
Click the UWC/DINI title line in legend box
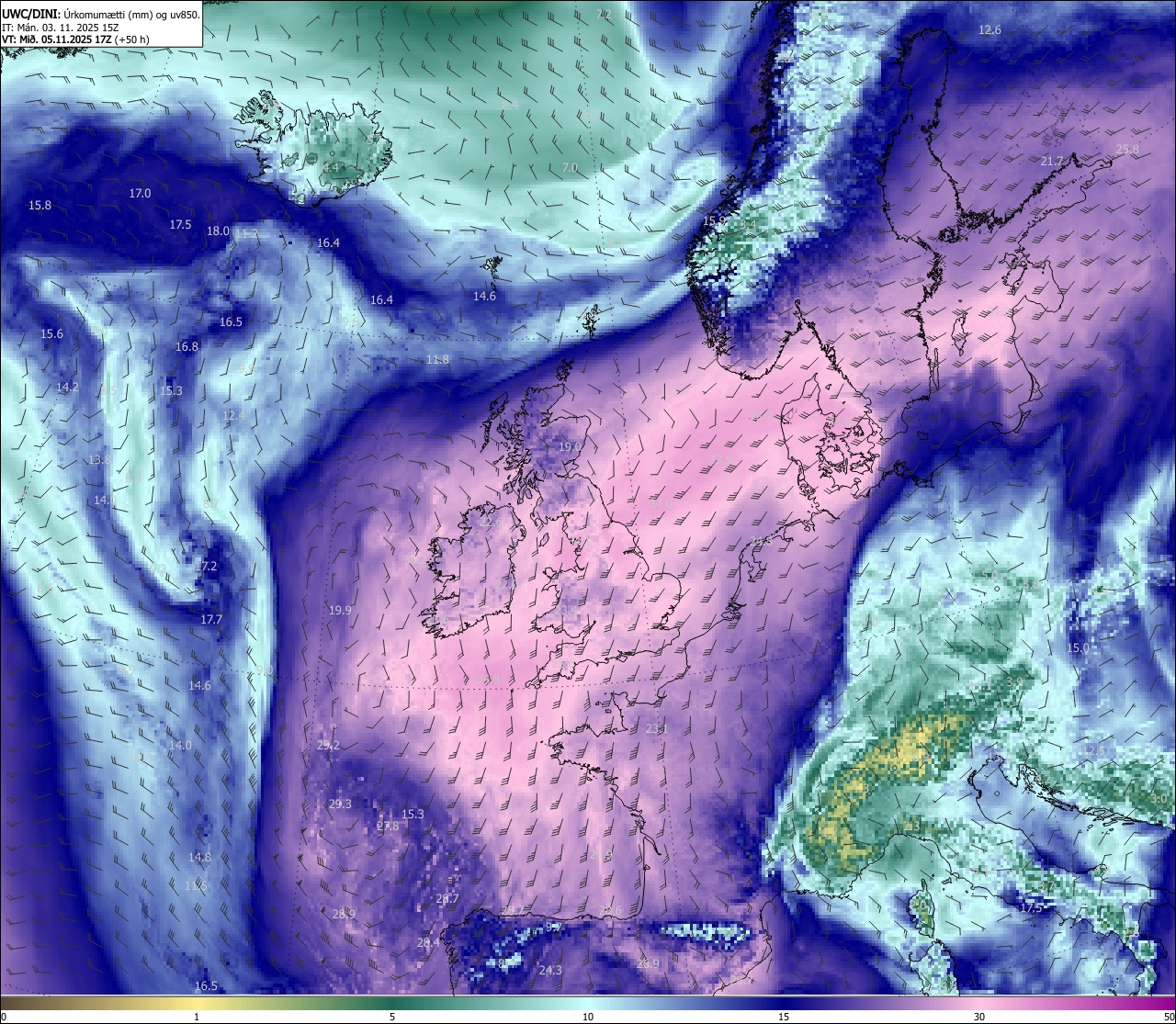click(x=100, y=15)
